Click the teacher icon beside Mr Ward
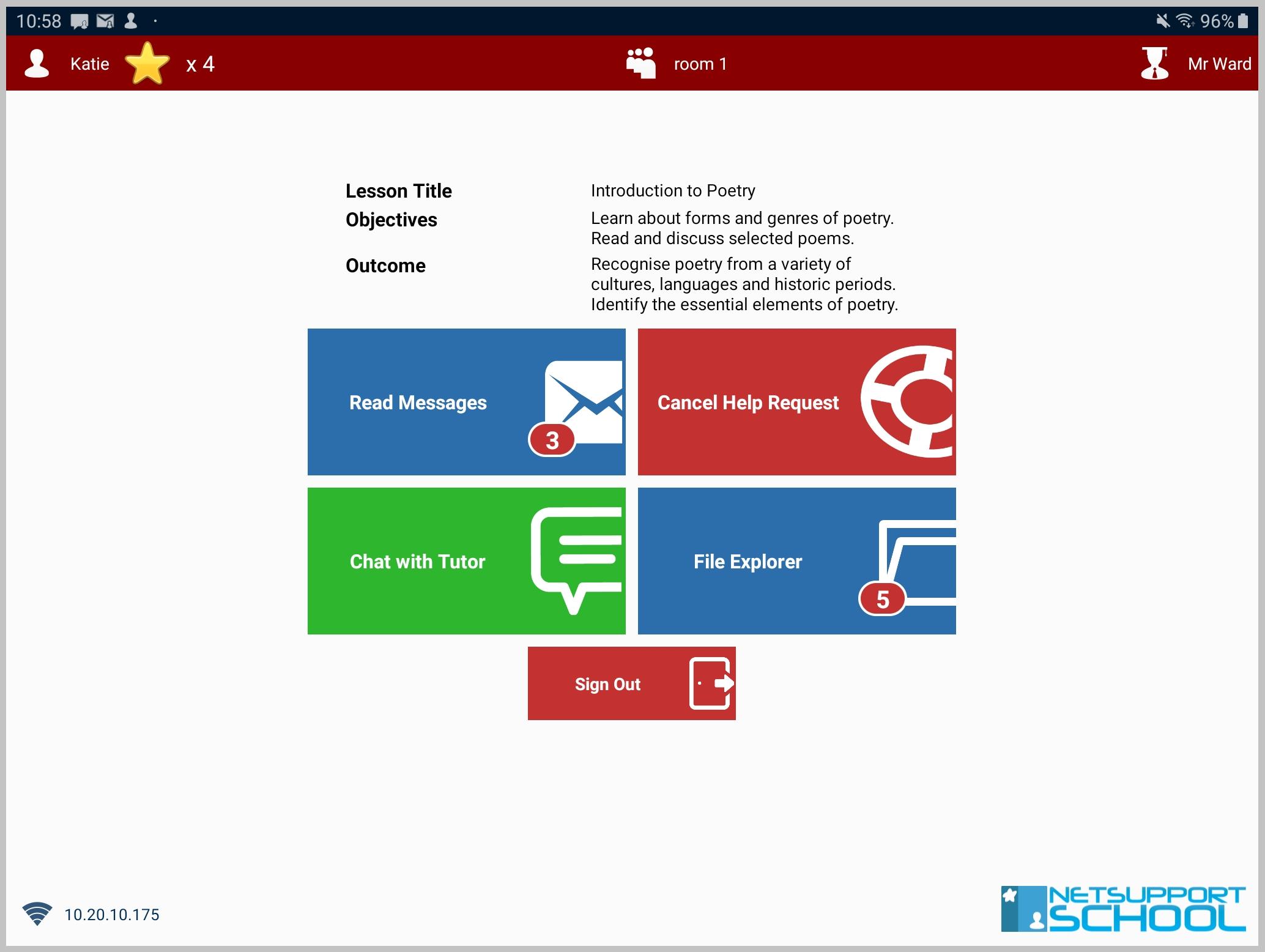 (x=1155, y=63)
